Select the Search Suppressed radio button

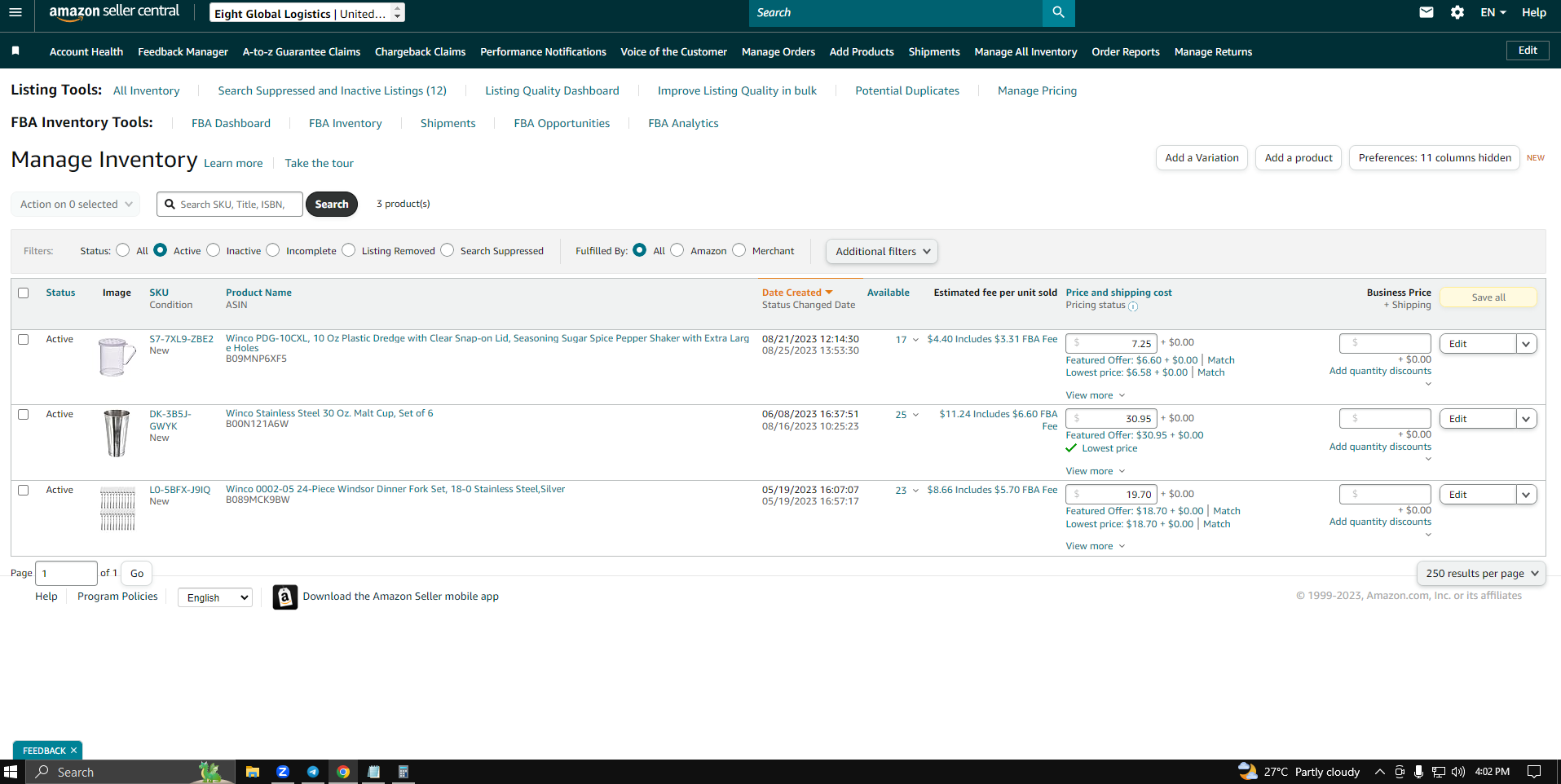448,250
